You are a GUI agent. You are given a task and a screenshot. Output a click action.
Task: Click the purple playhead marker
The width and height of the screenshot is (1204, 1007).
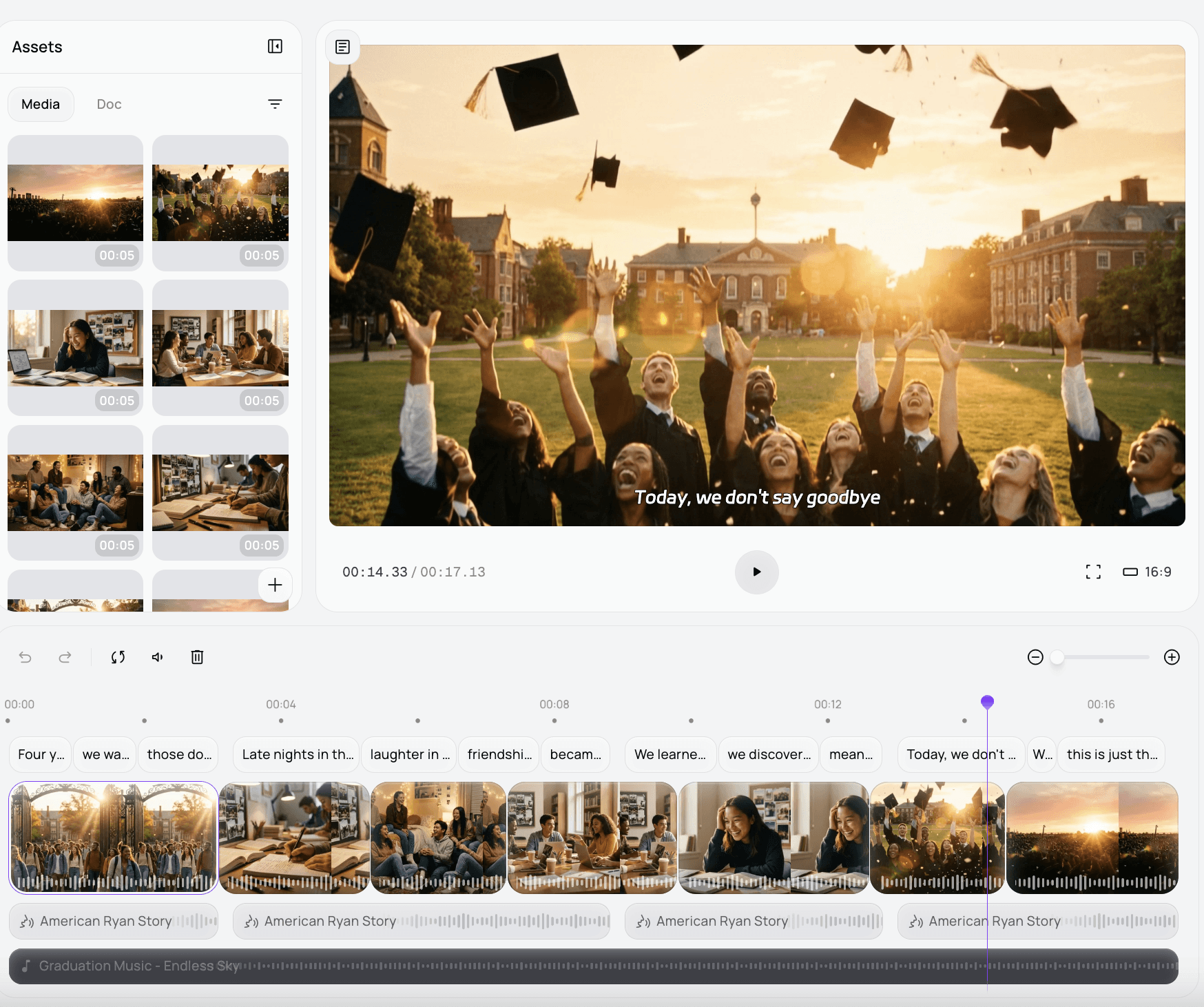[987, 702]
